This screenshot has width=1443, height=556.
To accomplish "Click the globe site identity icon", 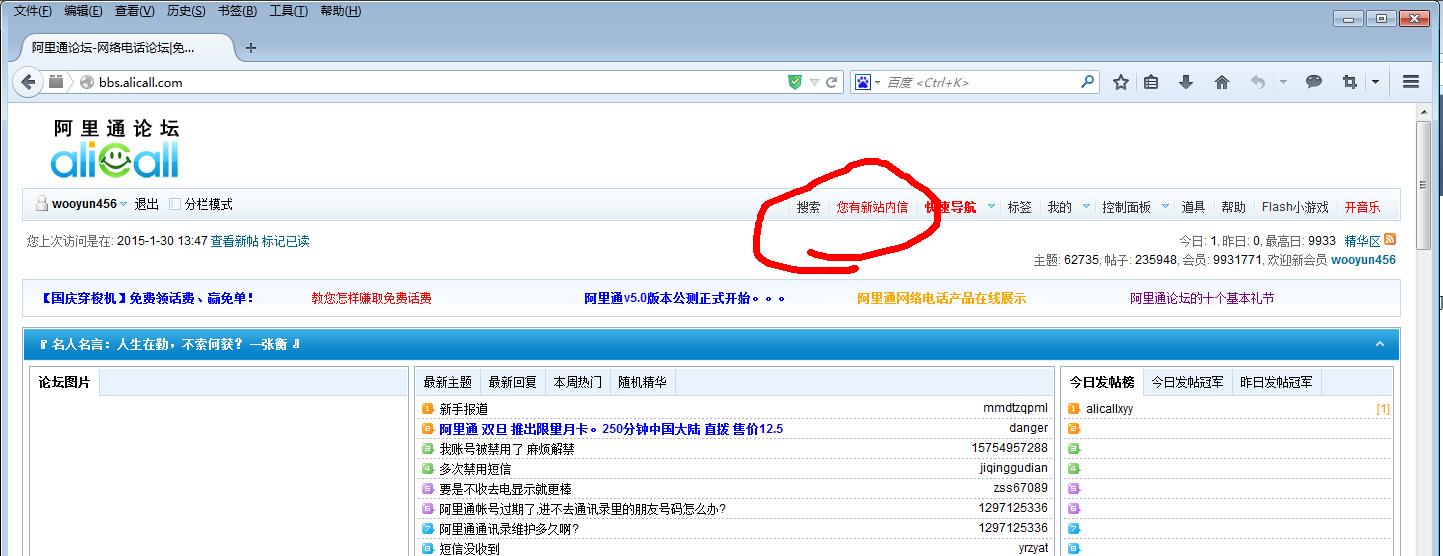I will click(86, 82).
